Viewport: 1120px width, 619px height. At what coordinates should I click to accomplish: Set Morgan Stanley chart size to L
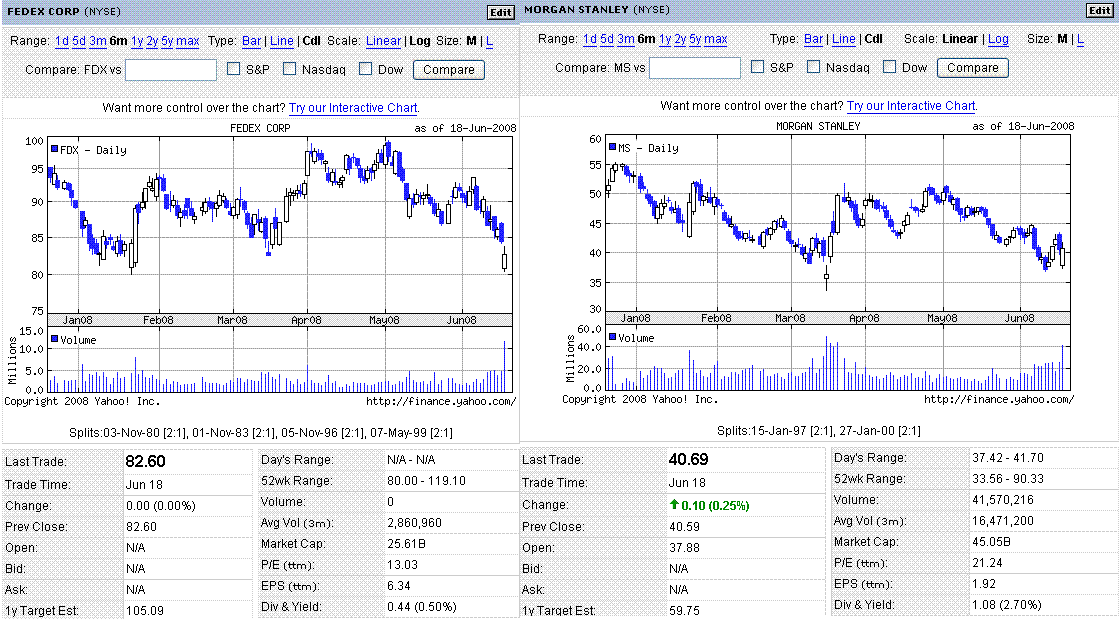coord(1079,39)
